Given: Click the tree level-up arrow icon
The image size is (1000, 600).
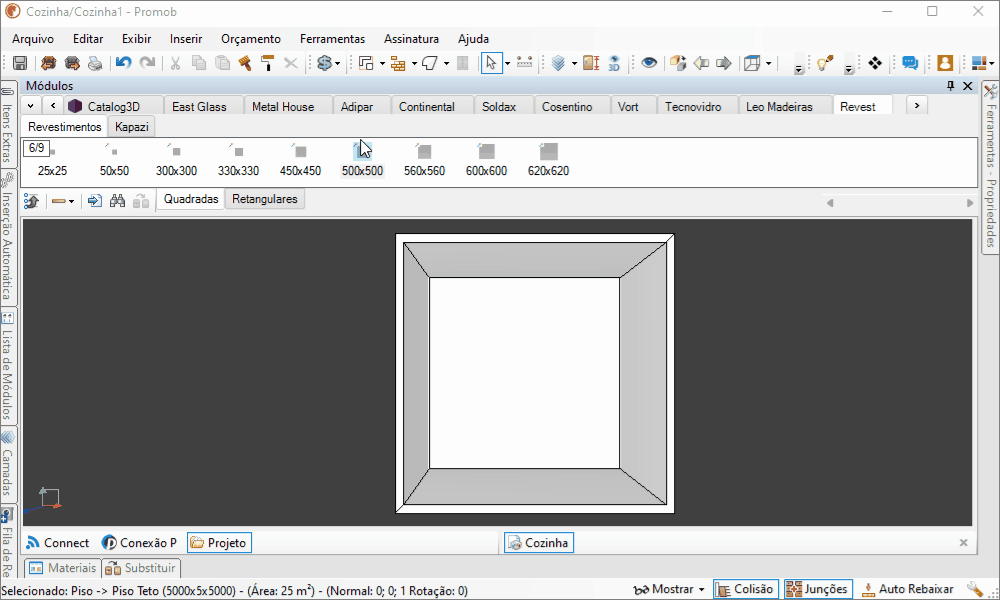Looking at the screenshot, I should tap(31, 201).
